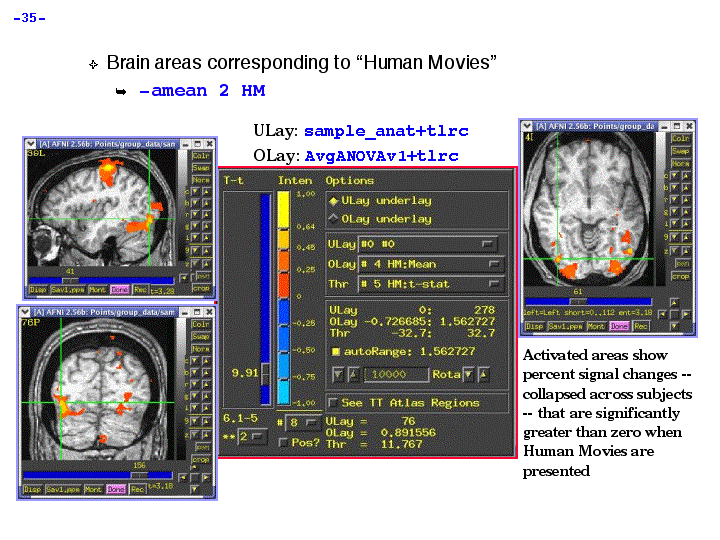Screen dimensions: 720x540
Task: Click the T-t threshold slider handle
Action: tap(264, 372)
